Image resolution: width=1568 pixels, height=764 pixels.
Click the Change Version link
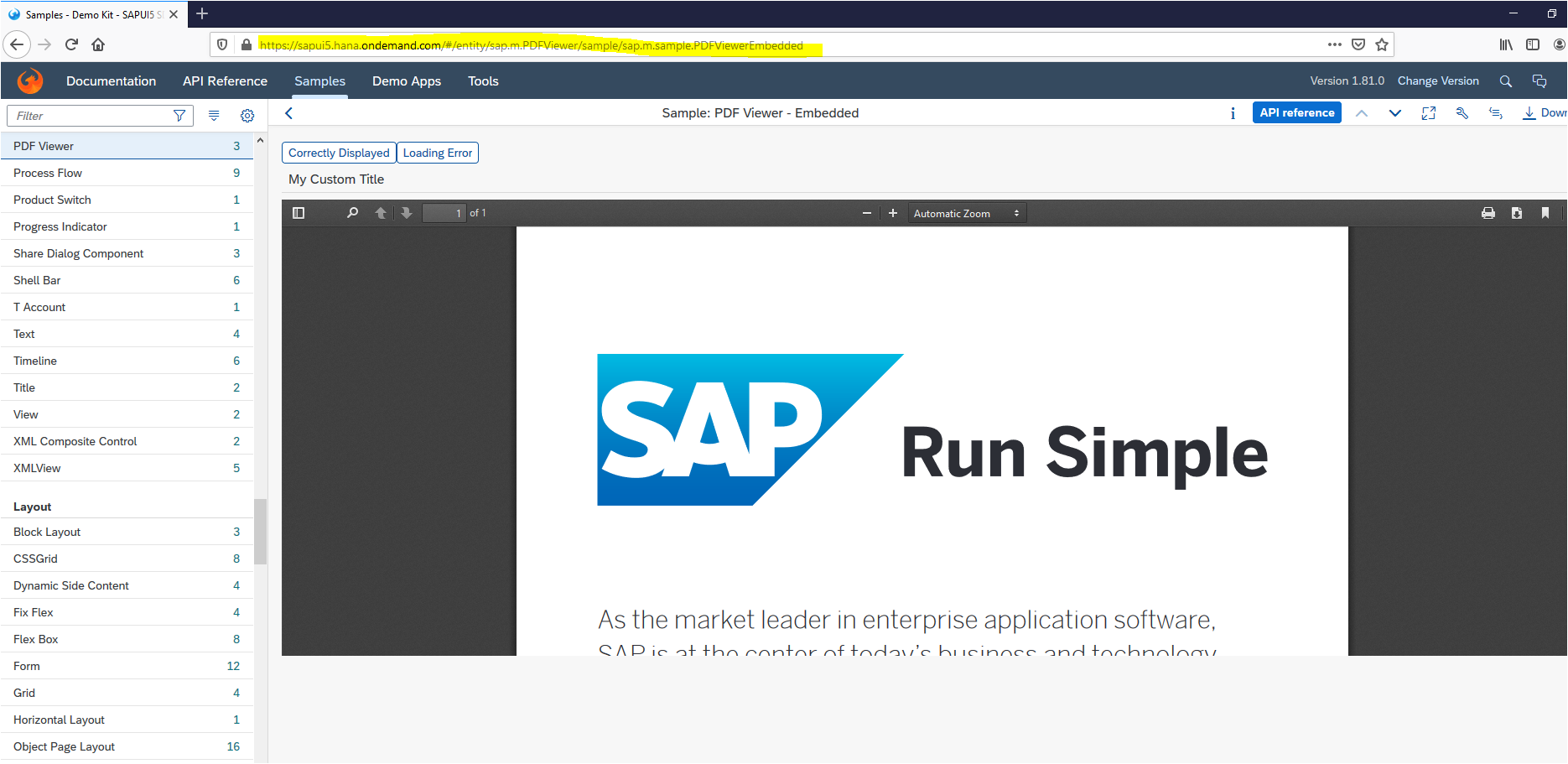(1438, 81)
